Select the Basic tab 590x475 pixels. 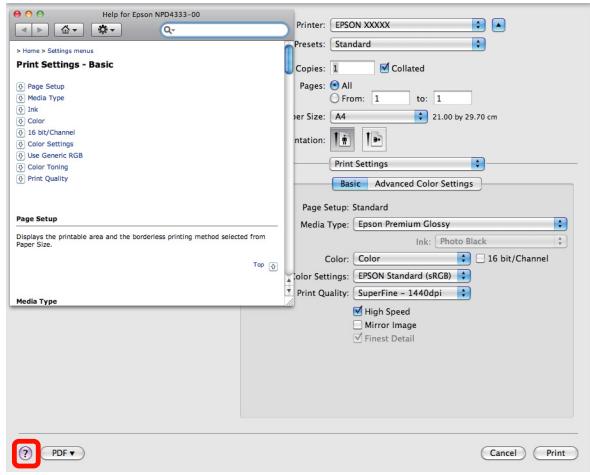pyautogui.click(x=350, y=184)
